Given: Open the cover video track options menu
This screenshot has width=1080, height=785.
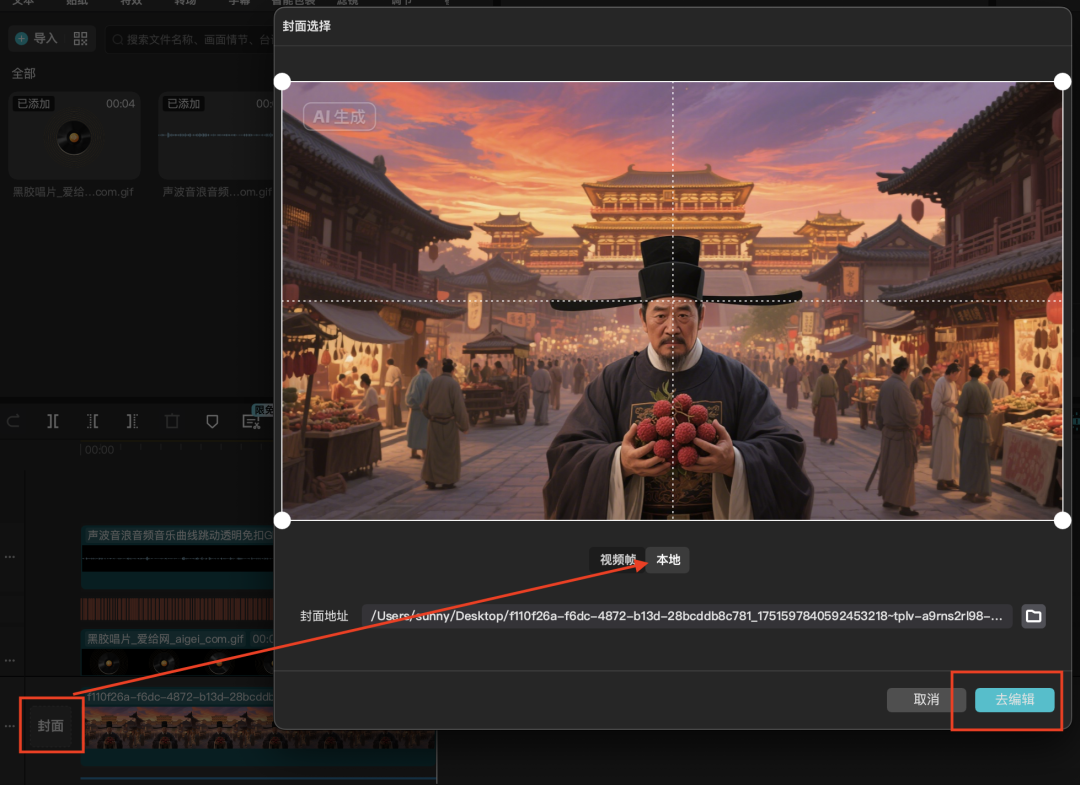Looking at the screenshot, I should (x=10, y=725).
